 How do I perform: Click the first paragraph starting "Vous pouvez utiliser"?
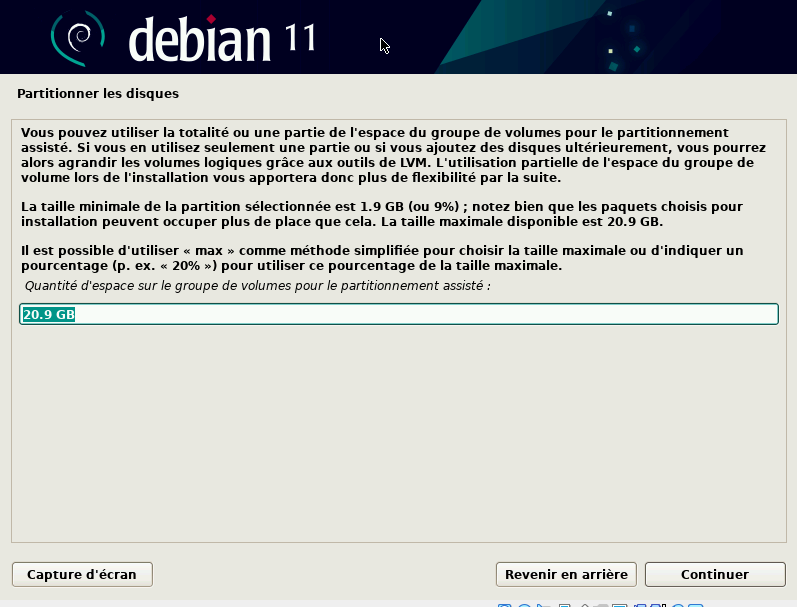(380, 155)
